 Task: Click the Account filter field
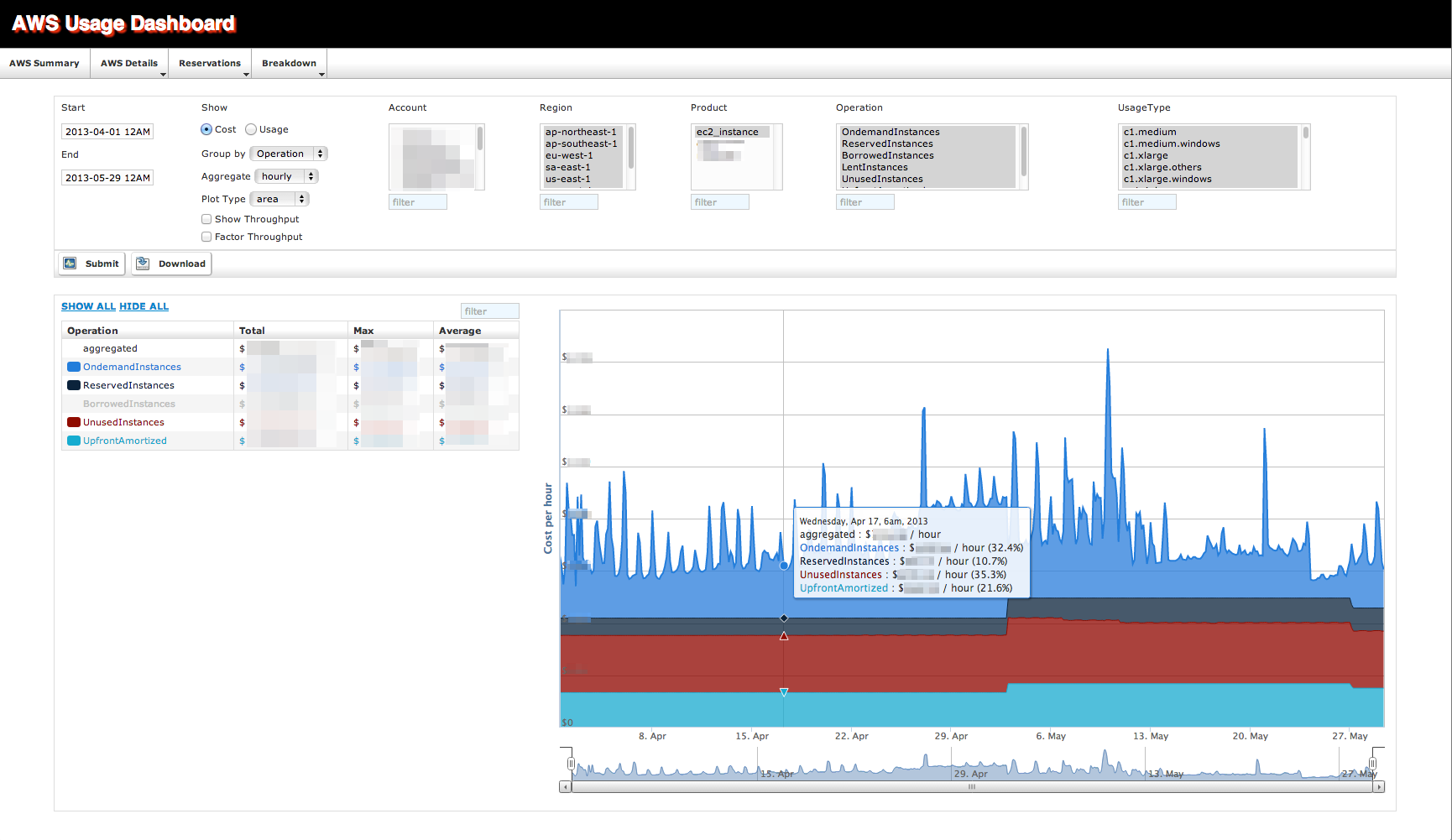[x=418, y=202]
